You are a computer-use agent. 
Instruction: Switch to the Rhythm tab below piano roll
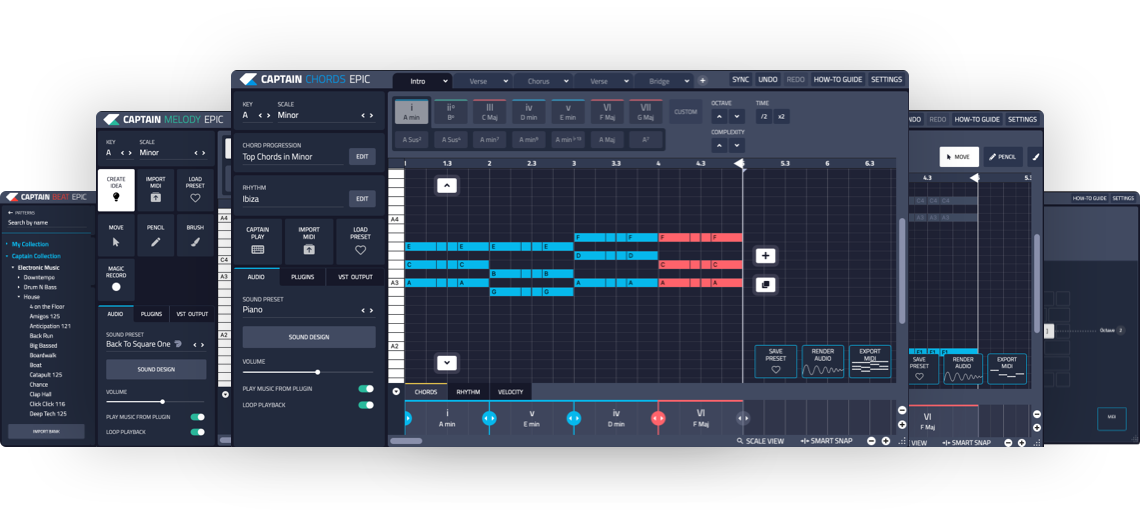pyautogui.click(x=468, y=392)
